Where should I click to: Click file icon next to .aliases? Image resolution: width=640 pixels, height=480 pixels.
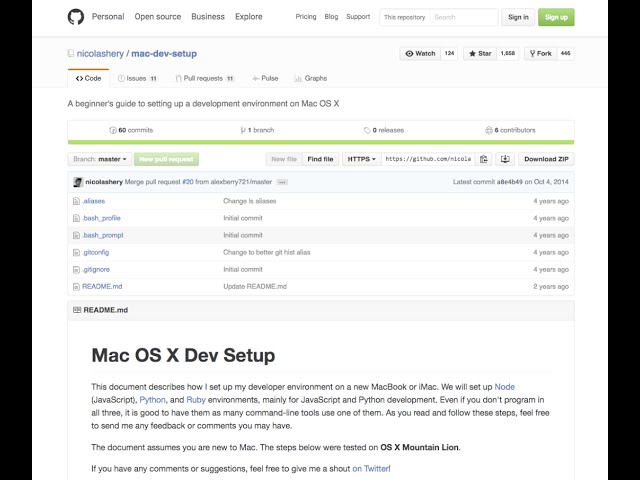(x=76, y=201)
